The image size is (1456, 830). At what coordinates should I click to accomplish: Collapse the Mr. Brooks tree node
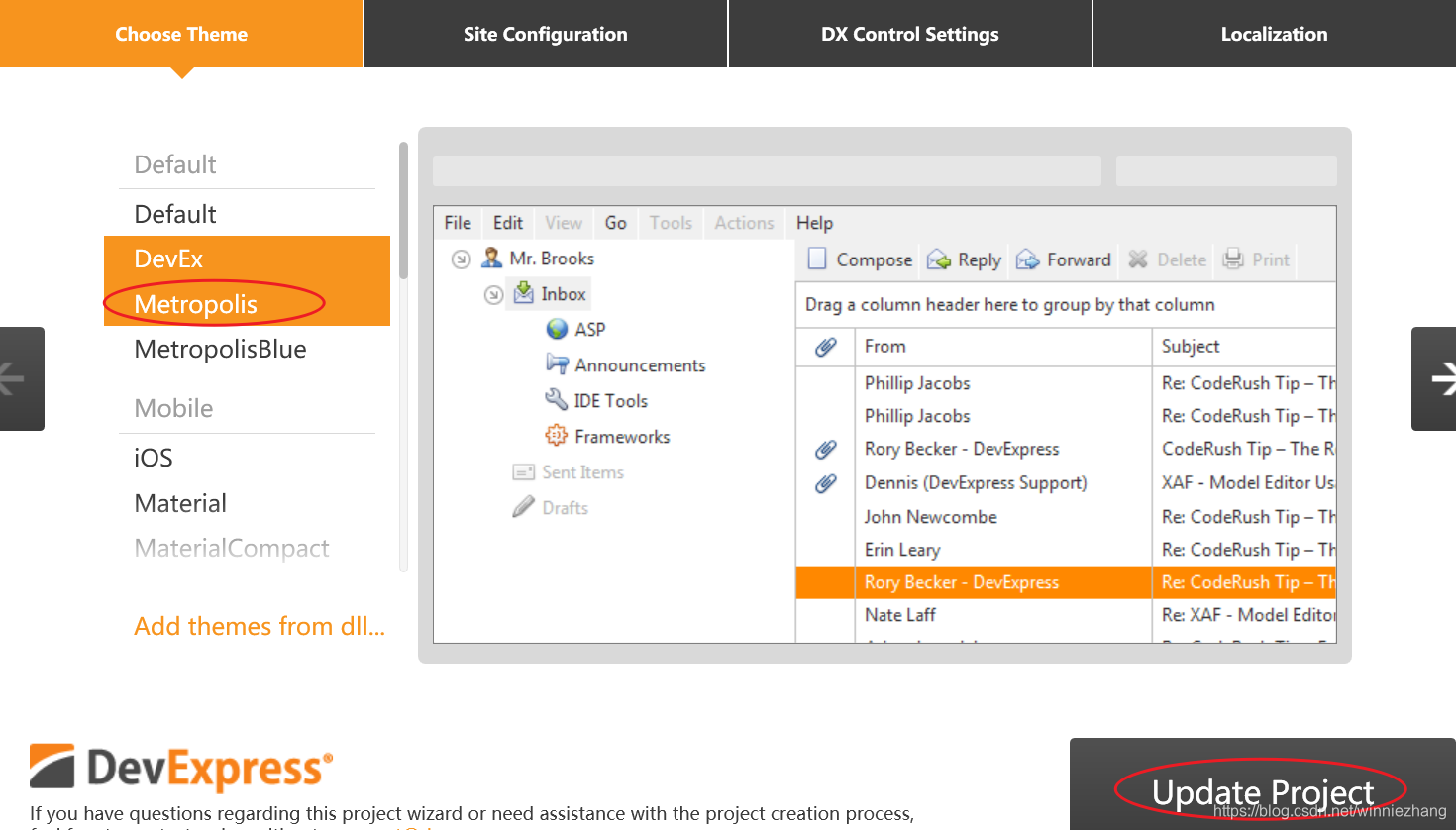pos(461,259)
